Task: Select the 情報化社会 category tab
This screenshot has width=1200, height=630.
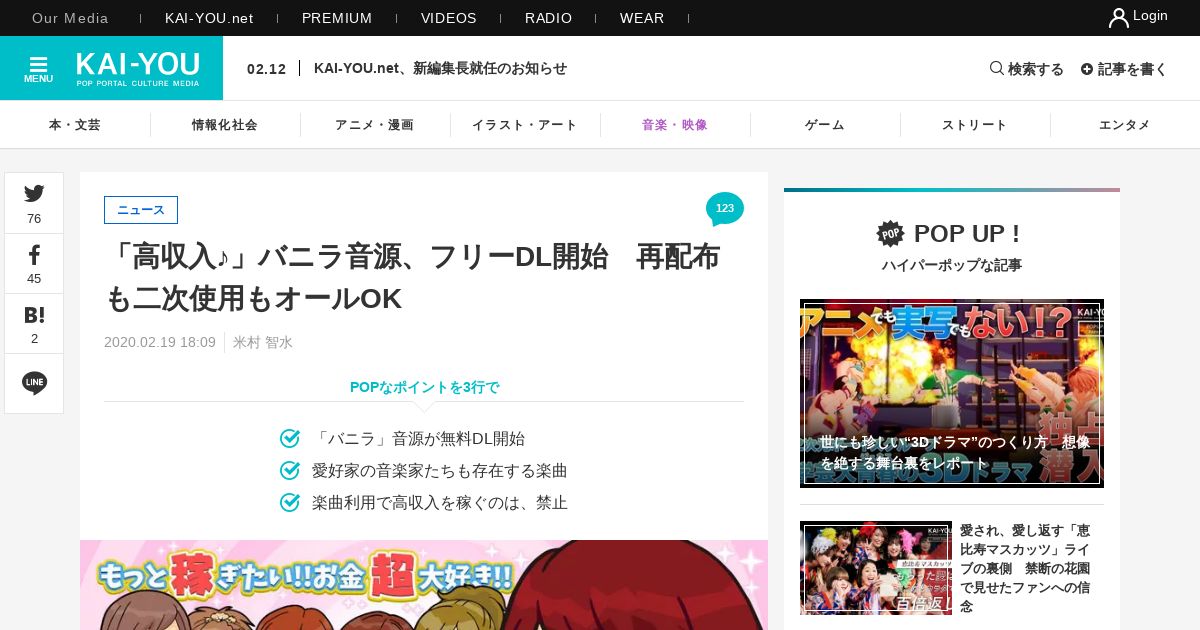Action: [225, 125]
